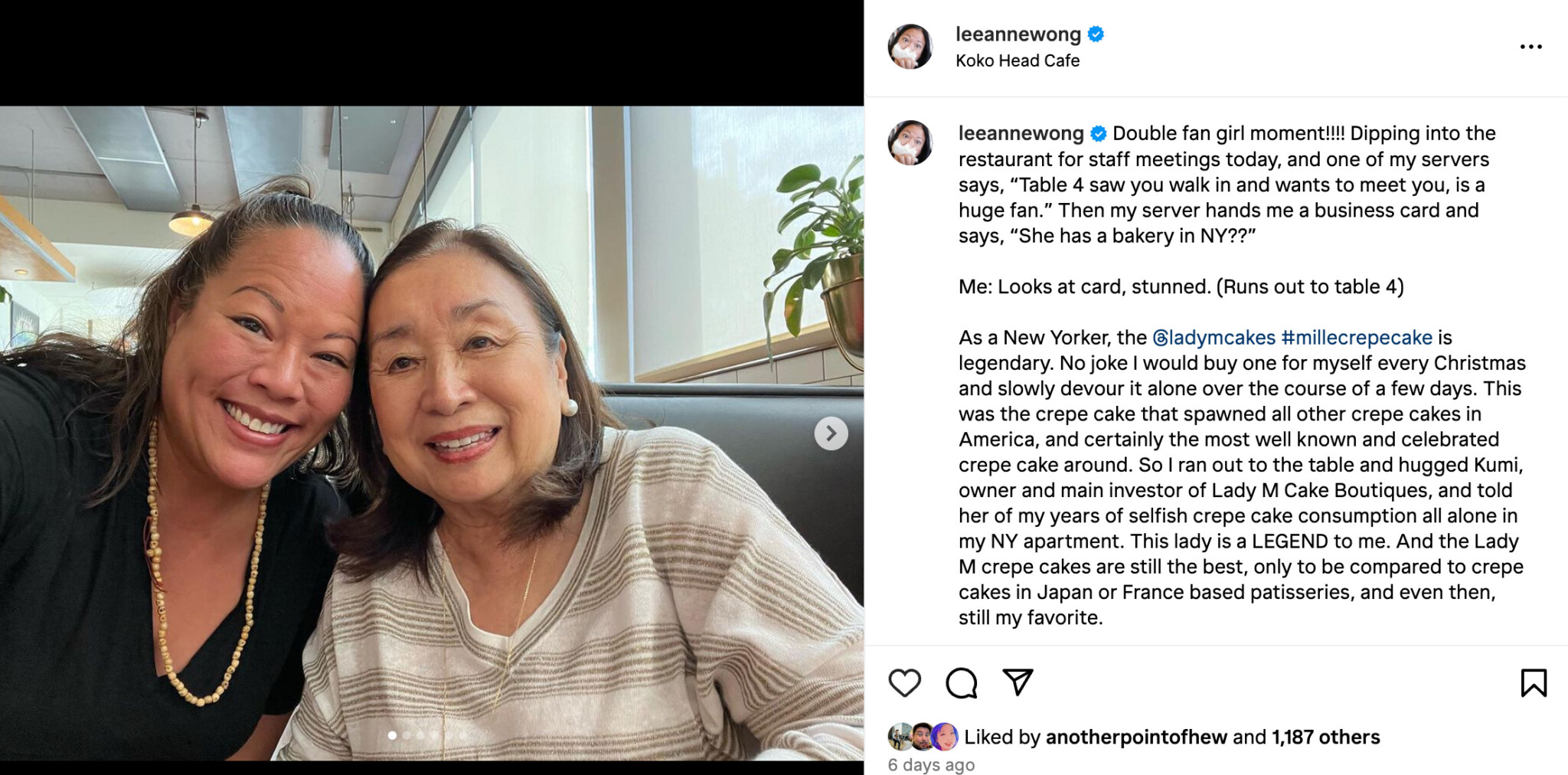Click the header profile picture of leeannewong
Image resolution: width=1568 pixels, height=775 pixels.
click(910, 47)
